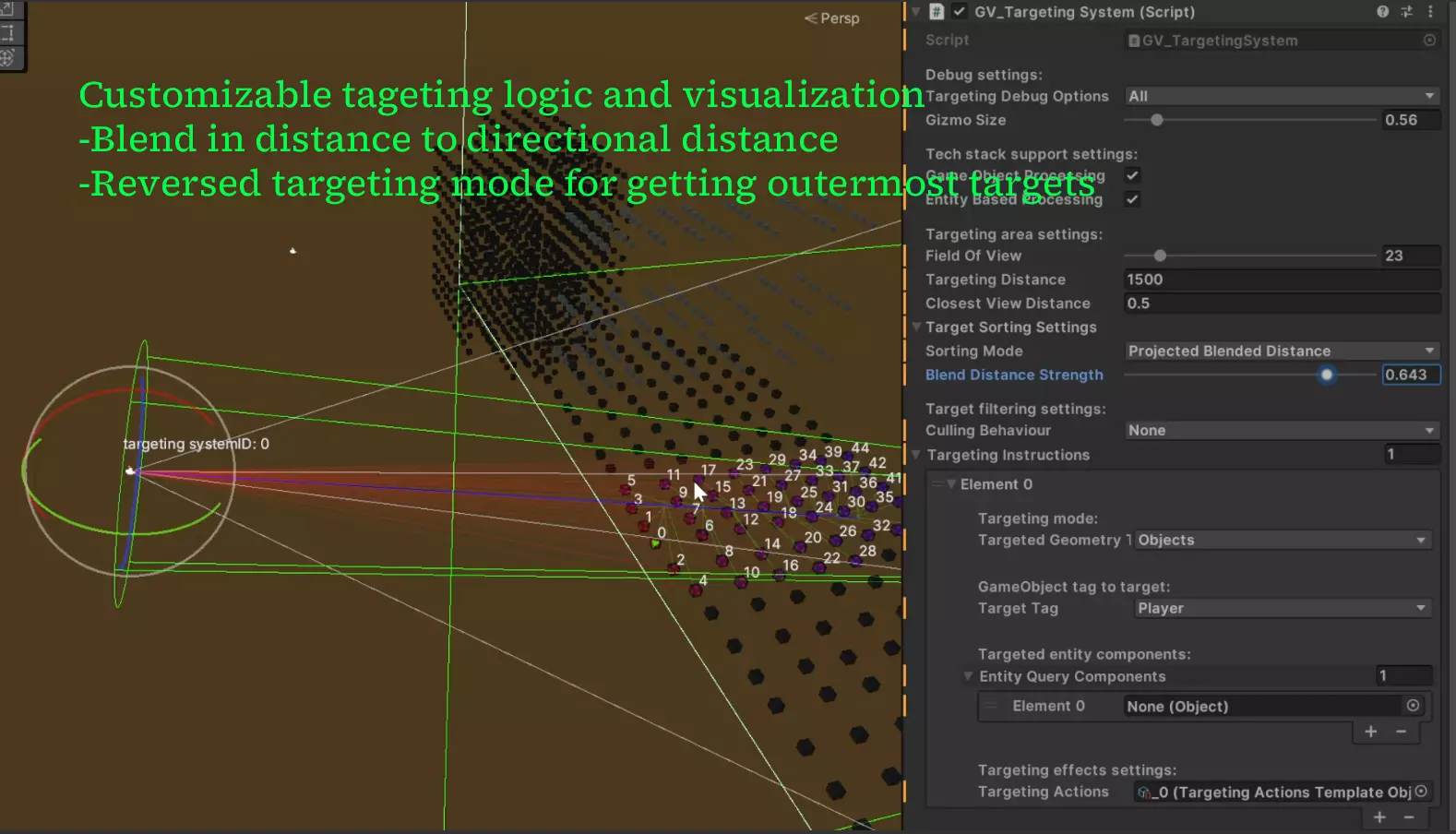Open the three-dot component context menu
Screen dimensions: 1456x834
pos(1430,12)
